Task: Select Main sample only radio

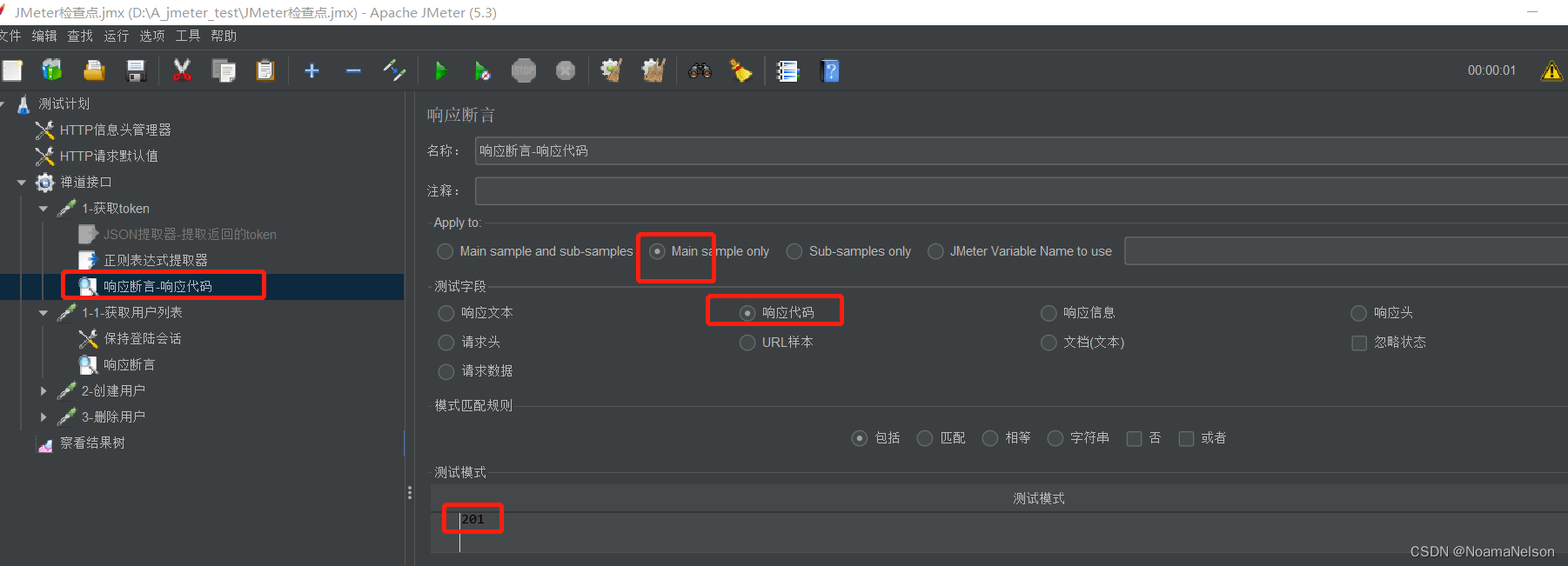Action: pyautogui.click(x=658, y=251)
